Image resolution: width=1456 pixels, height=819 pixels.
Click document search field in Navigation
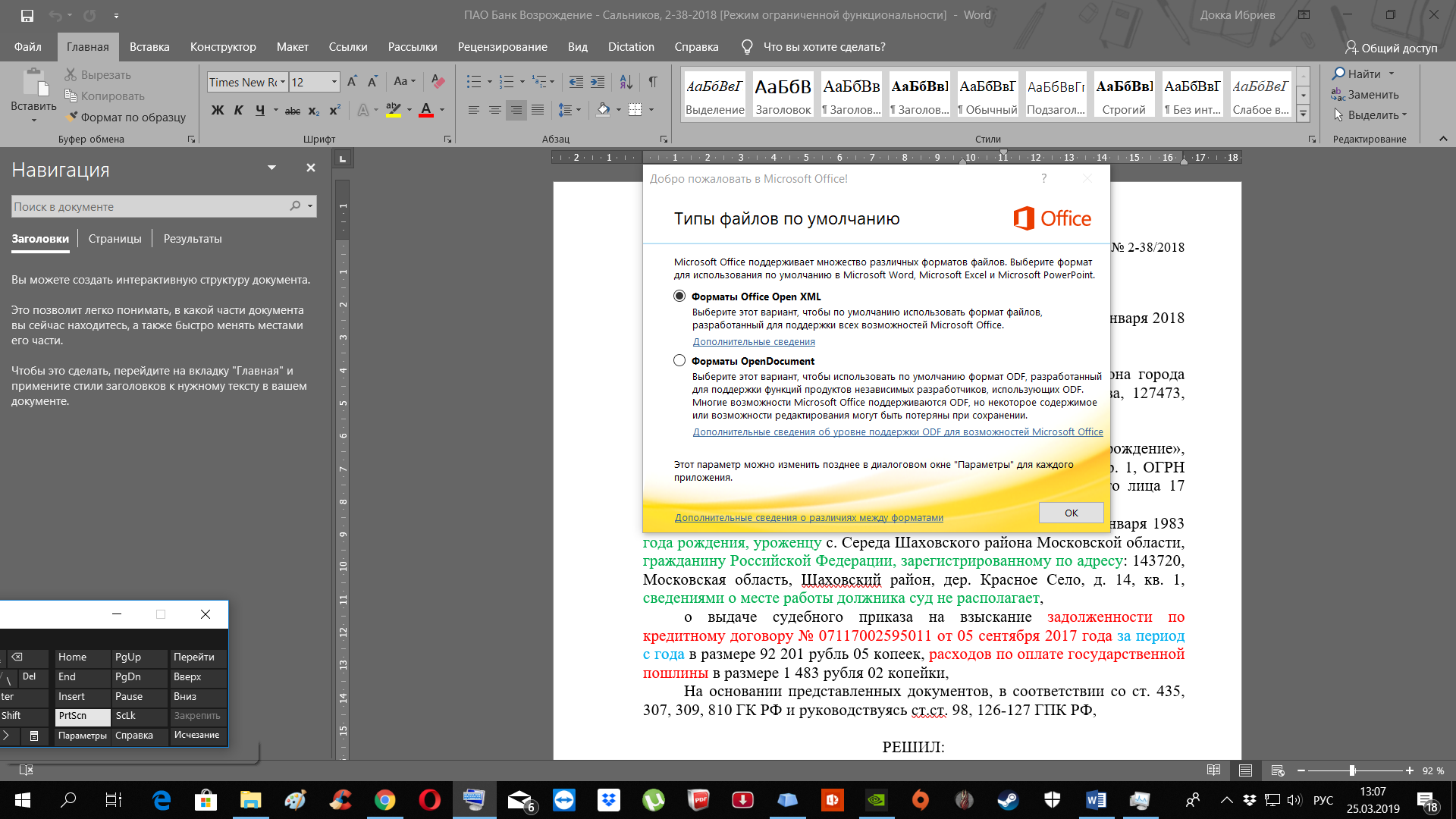point(165,206)
